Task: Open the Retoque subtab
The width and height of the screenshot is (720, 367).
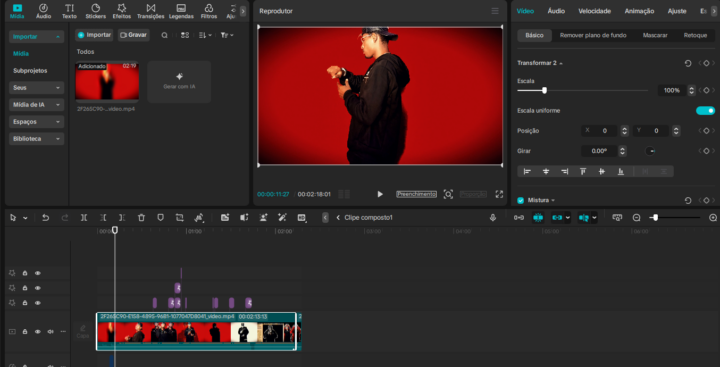Action: click(695, 35)
